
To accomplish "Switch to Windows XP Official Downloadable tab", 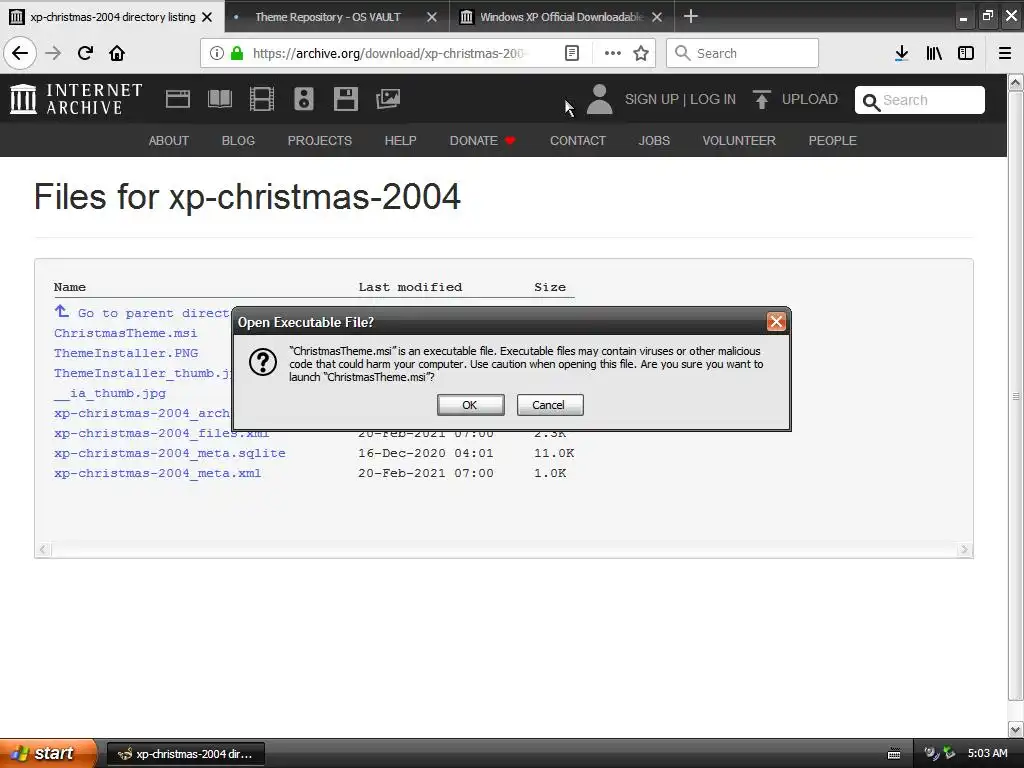I will [561, 17].
